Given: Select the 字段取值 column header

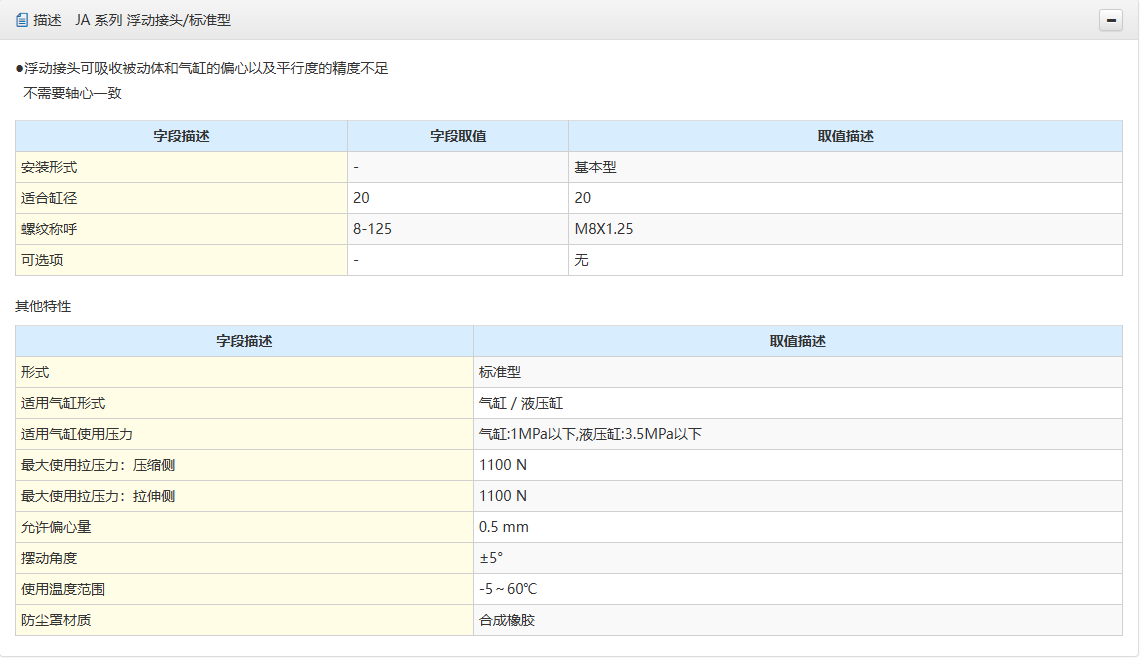Looking at the screenshot, I should pyautogui.click(x=458, y=136).
